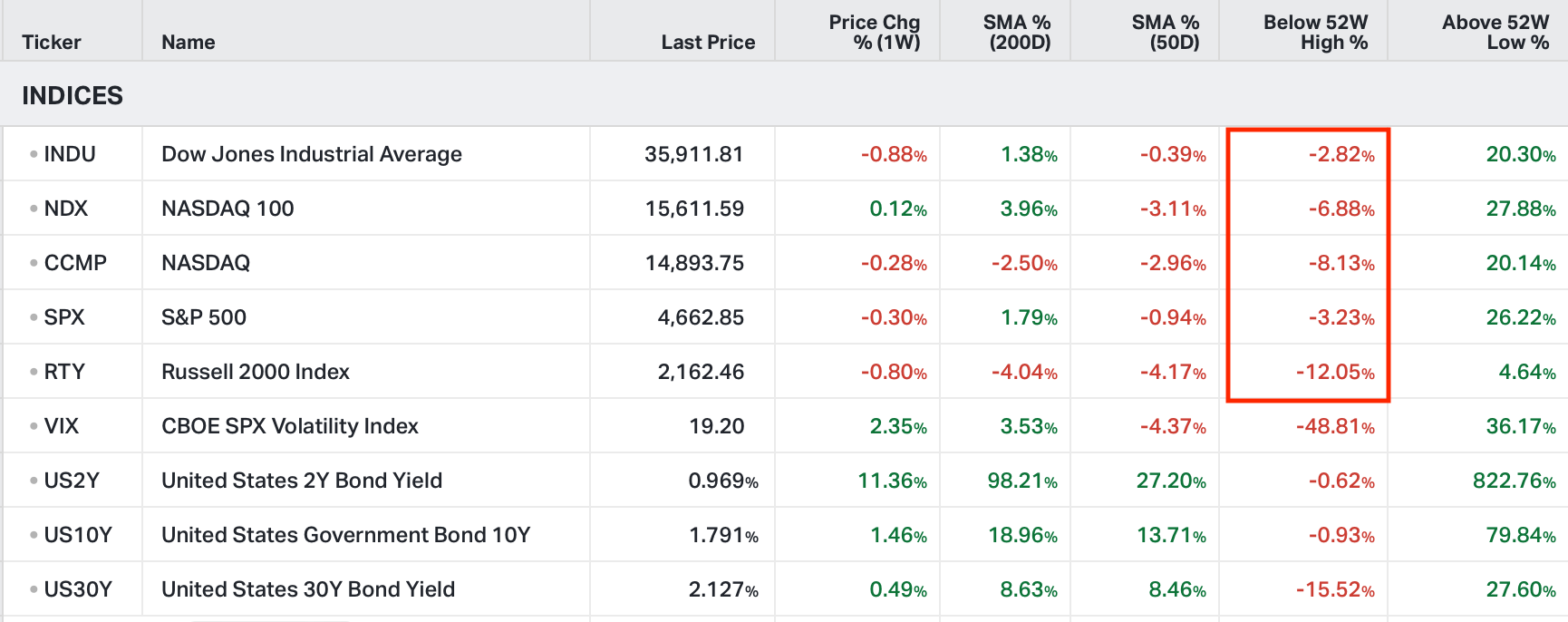Click US30Y yield 2.127%
The height and width of the screenshot is (622, 1568).
pyautogui.click(x=723, y=589)
